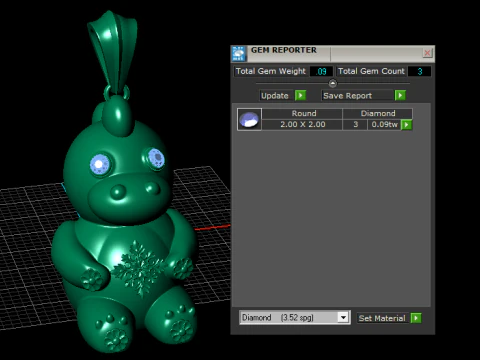The image size is (480, 360).
Task: Click green arrow next to Save Report
Action: point(400,96)
